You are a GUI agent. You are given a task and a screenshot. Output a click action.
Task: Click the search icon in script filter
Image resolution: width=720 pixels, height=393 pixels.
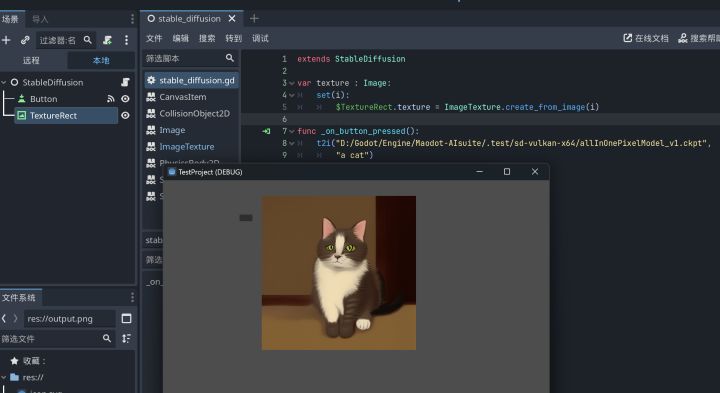click(x=230, y=58)
